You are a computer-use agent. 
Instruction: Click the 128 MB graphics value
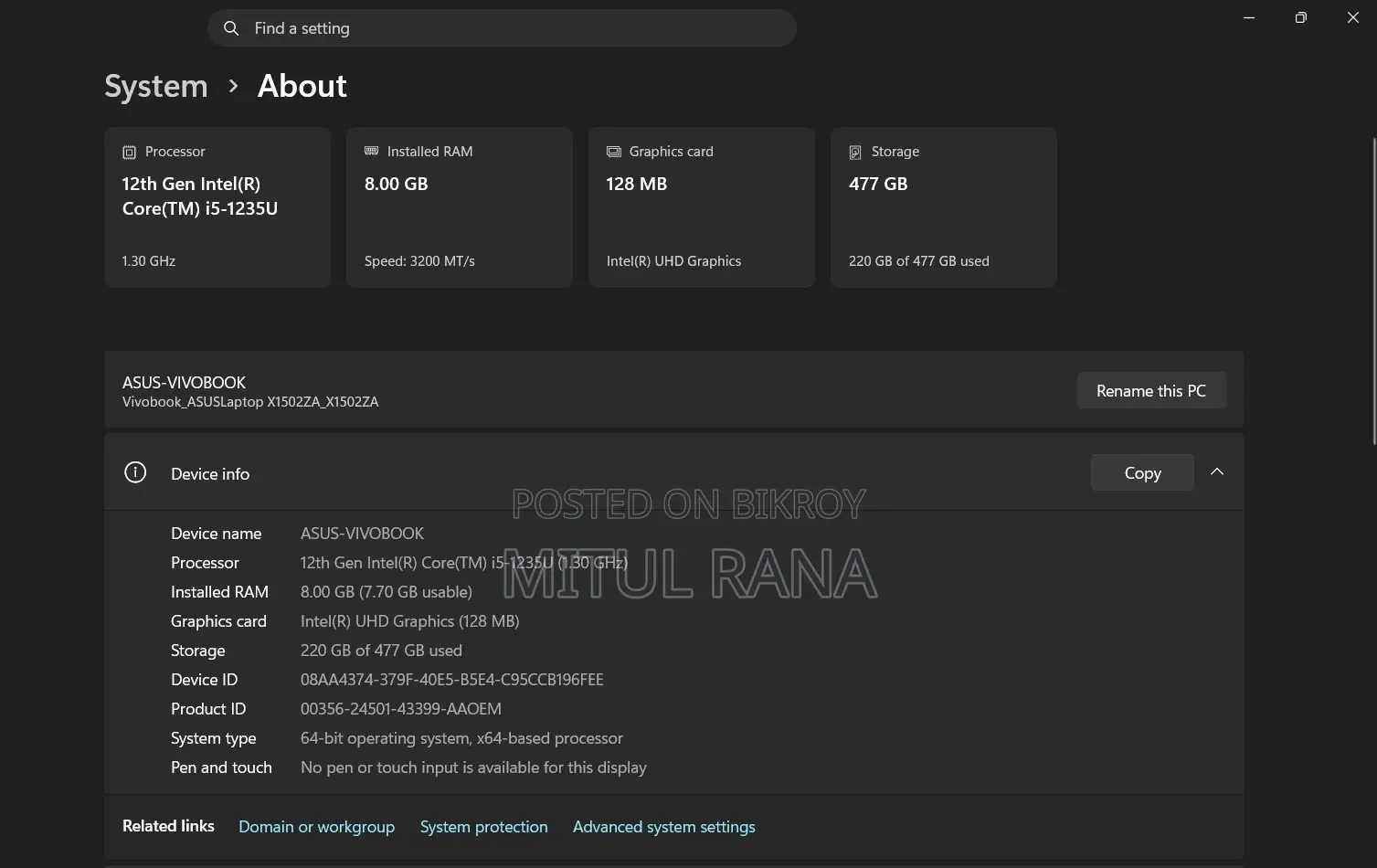coord(637,184)
